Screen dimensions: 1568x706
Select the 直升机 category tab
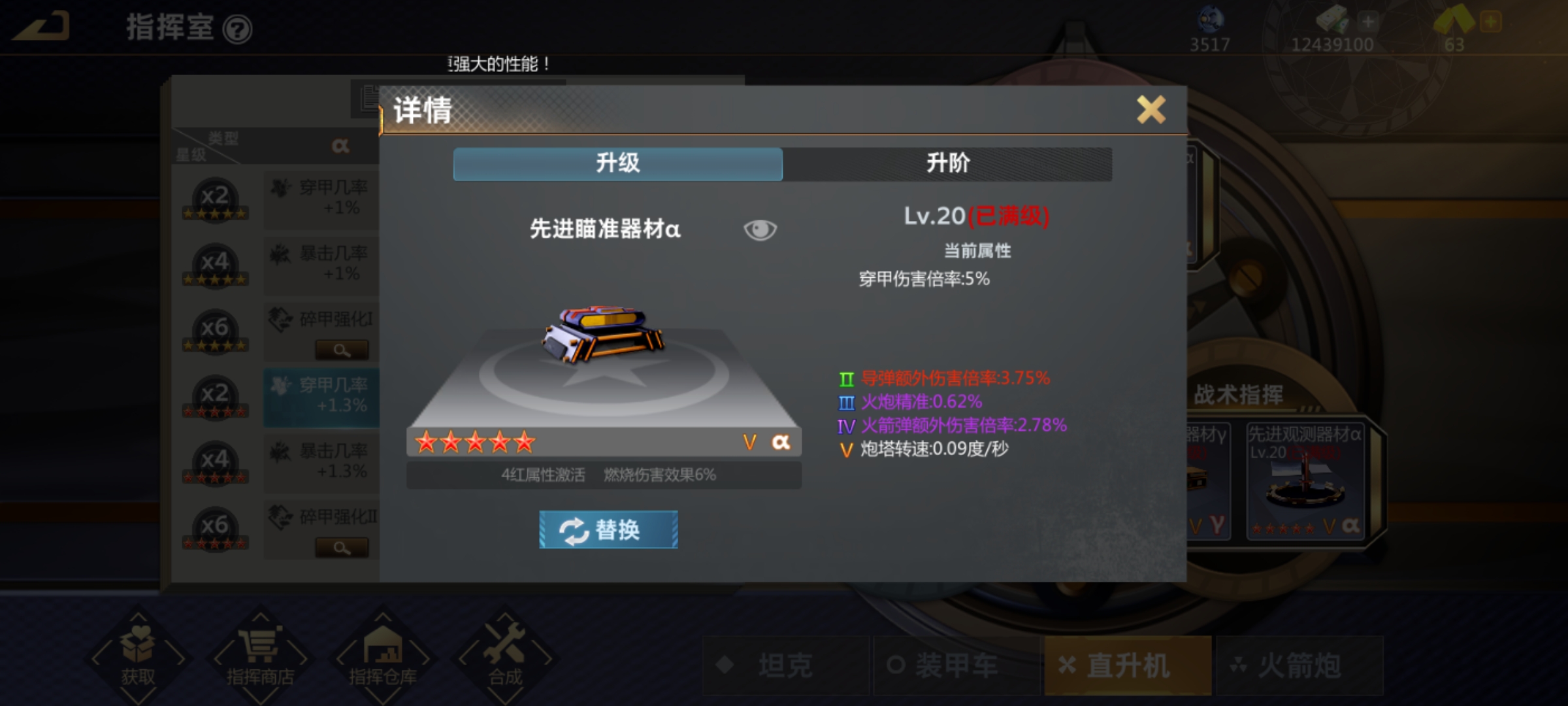pos(1128,665)
